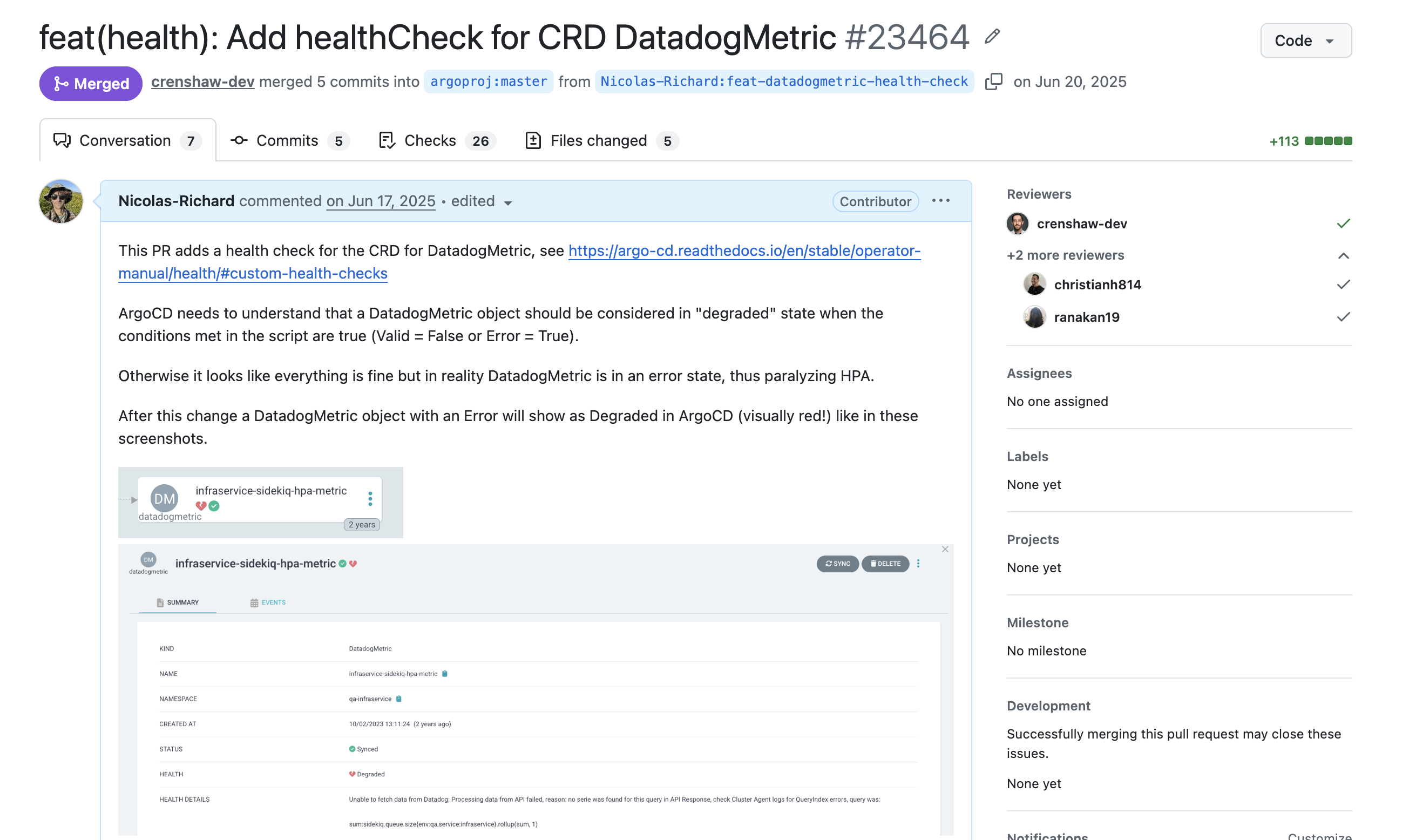The image size is (1409, 840).
Task: Copy the resource name clipboard icon
Action: pos(444,674)
